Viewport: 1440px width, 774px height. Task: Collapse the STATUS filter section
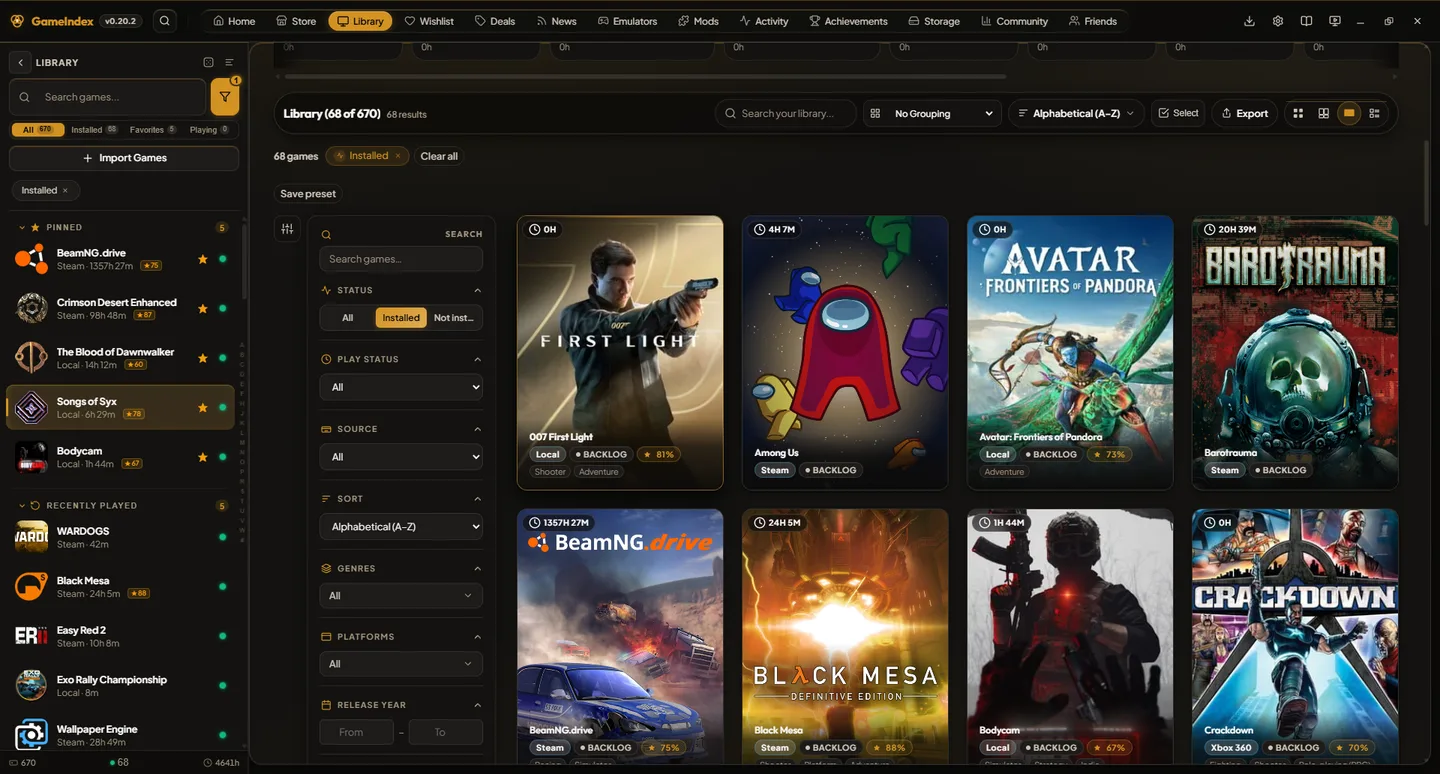tap(477, 290)
